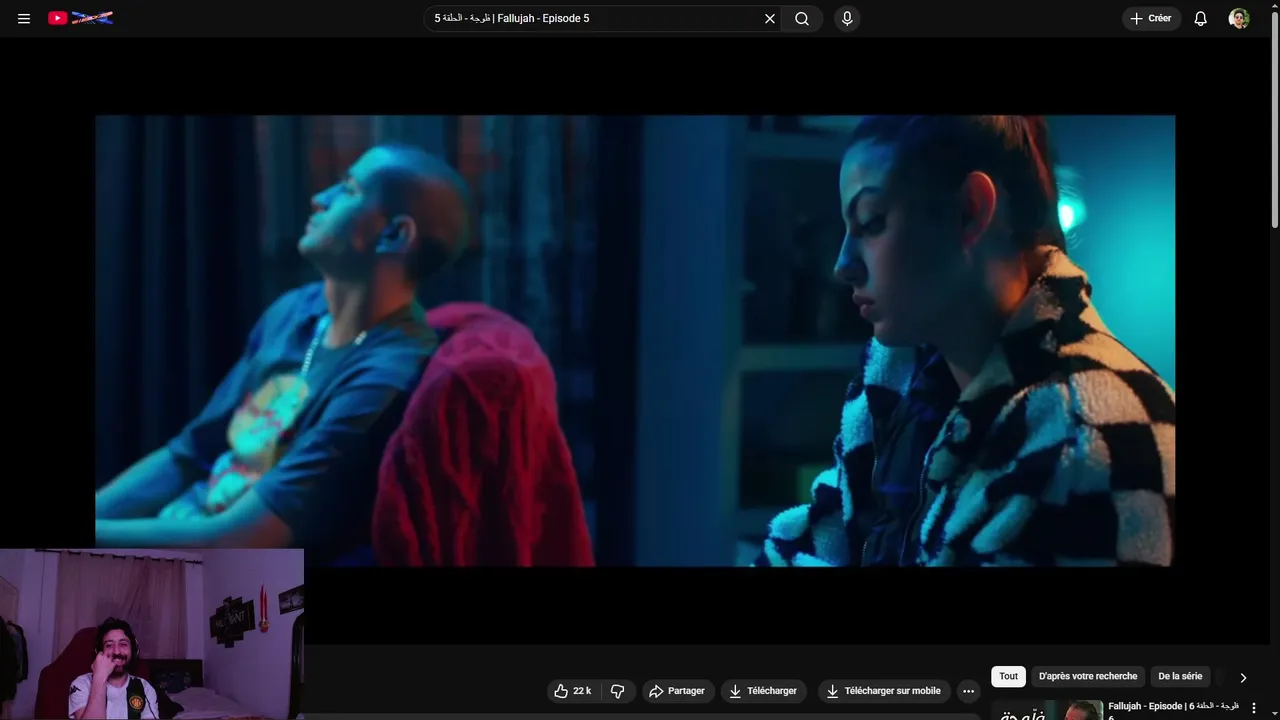
Task: Open Episode 6 thumbnail image
Action: pos(1046,710)
